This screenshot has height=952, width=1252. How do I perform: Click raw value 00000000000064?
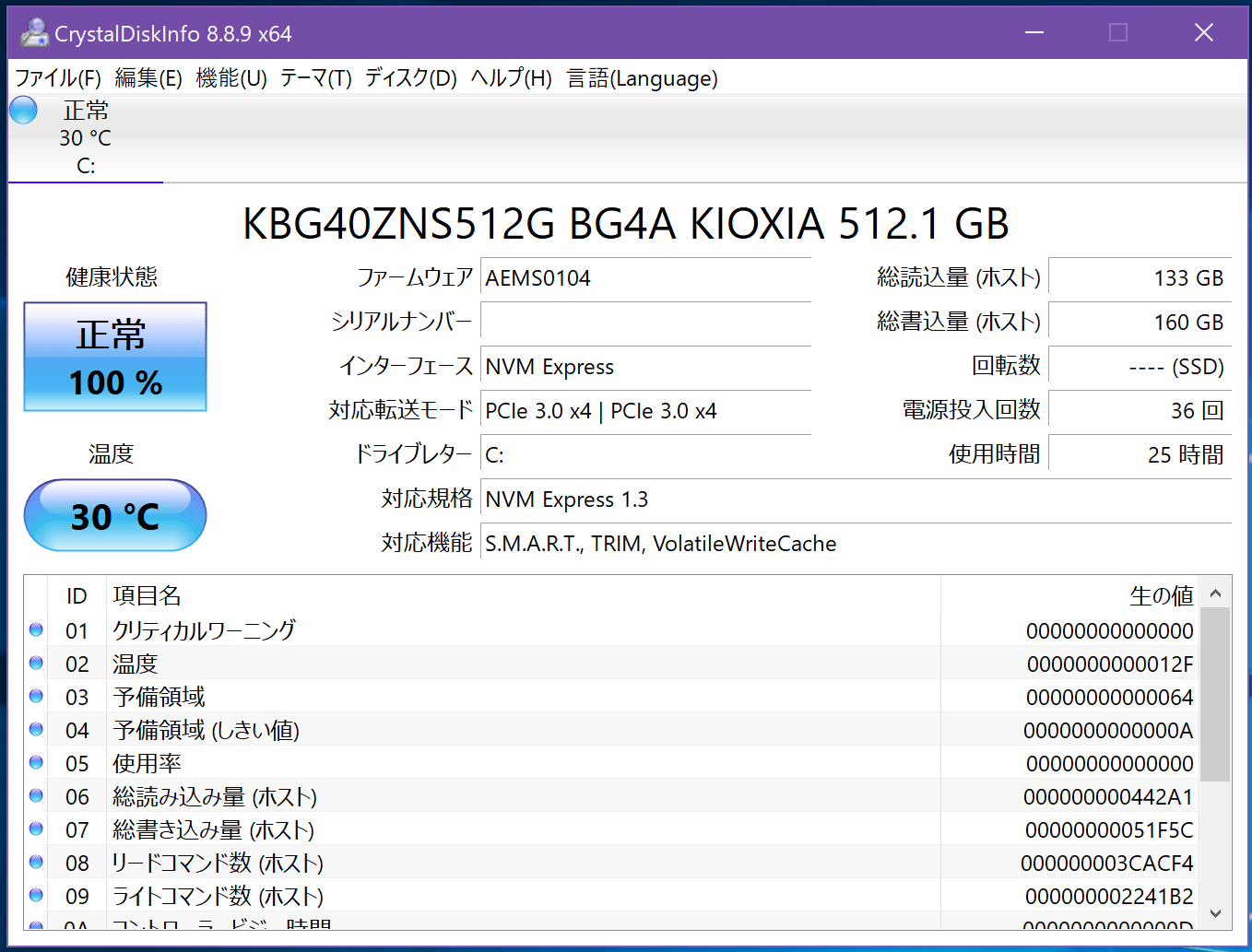click(x=1110, y=698)
